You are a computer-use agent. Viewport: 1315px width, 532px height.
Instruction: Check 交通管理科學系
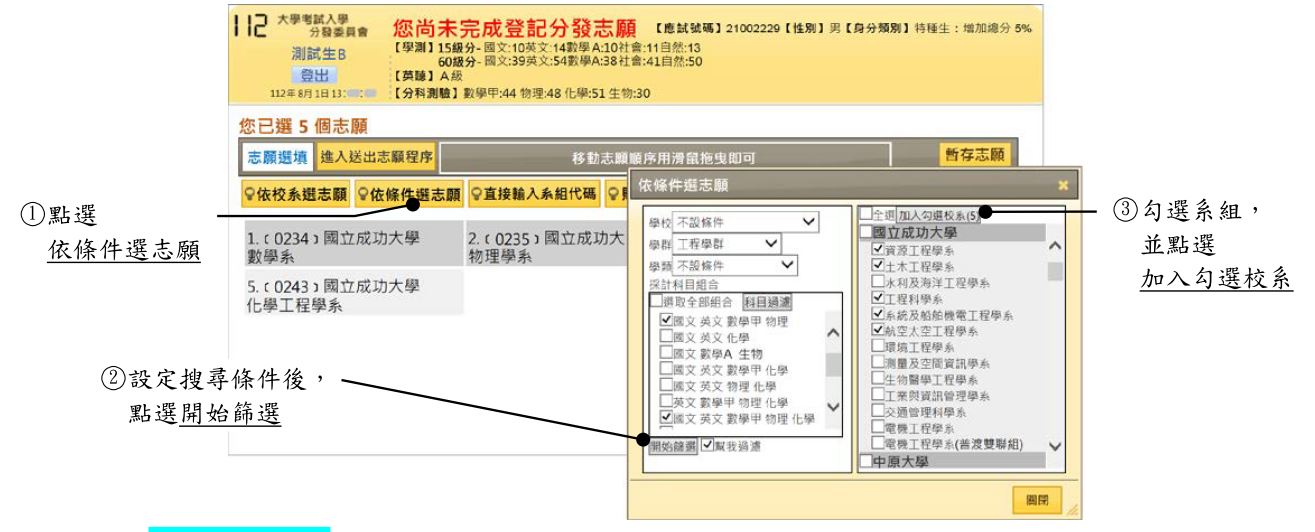click(878, 410)
